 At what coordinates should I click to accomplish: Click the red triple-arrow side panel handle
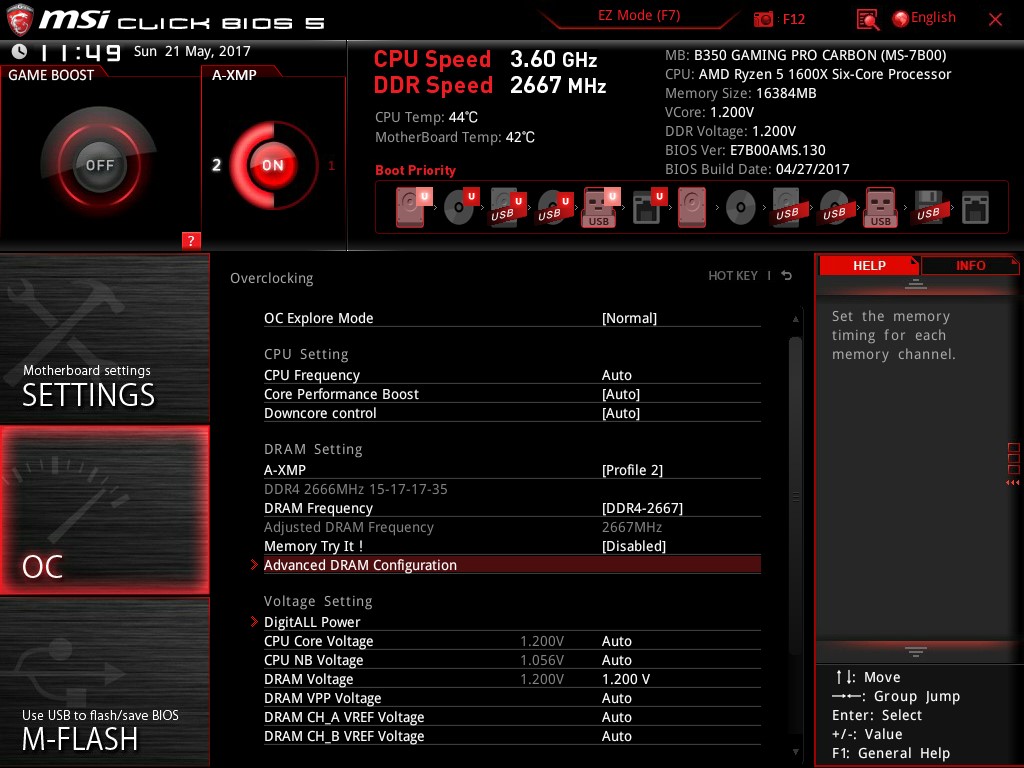[x=1013, y=483]
